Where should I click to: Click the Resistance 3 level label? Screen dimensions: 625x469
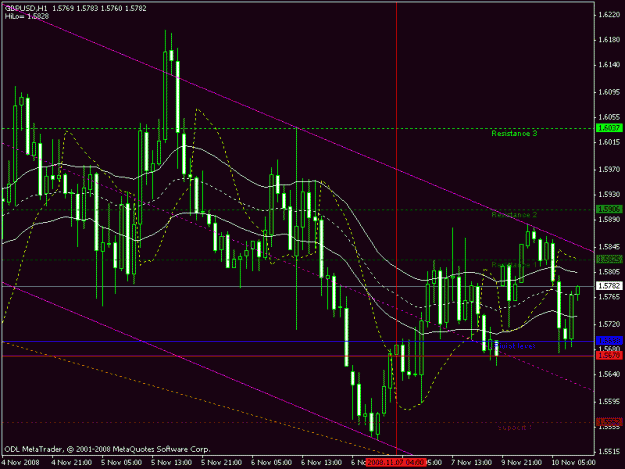click(514, 133)
